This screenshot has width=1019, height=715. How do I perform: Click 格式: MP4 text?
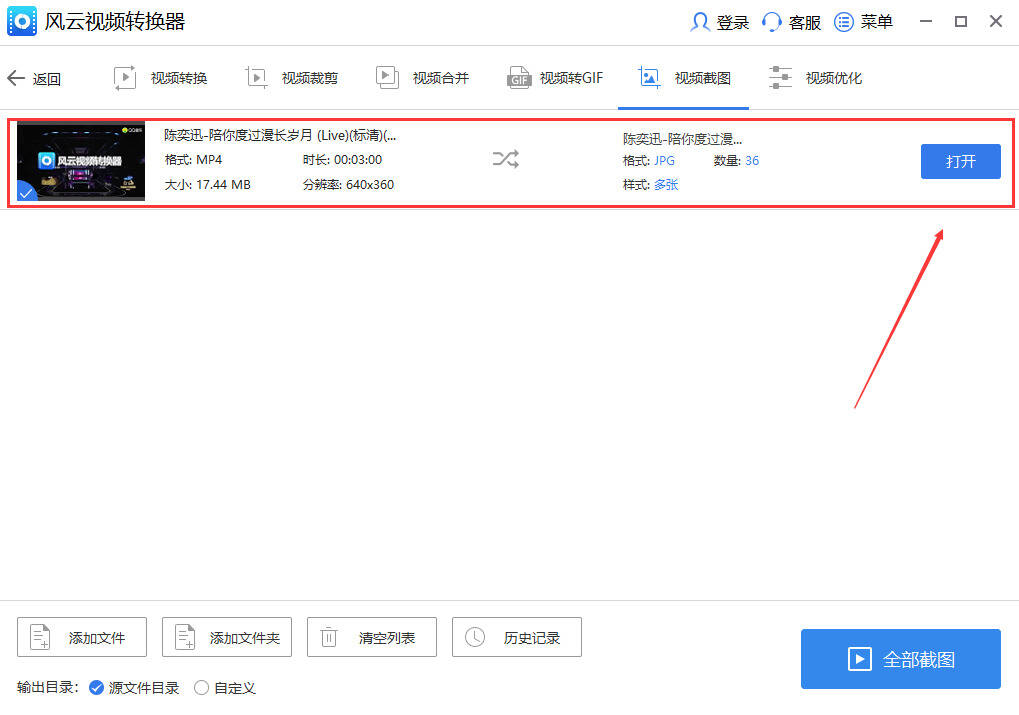pyautogui.click(x=193, y=160)
